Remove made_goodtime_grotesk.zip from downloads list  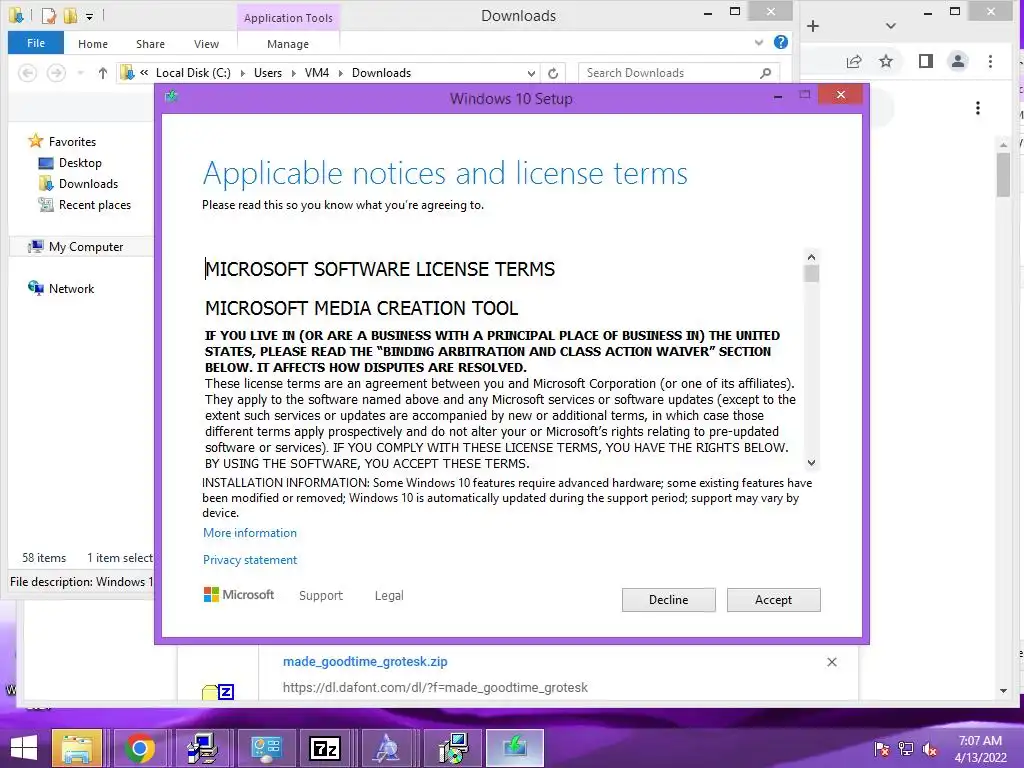point(832,662)
